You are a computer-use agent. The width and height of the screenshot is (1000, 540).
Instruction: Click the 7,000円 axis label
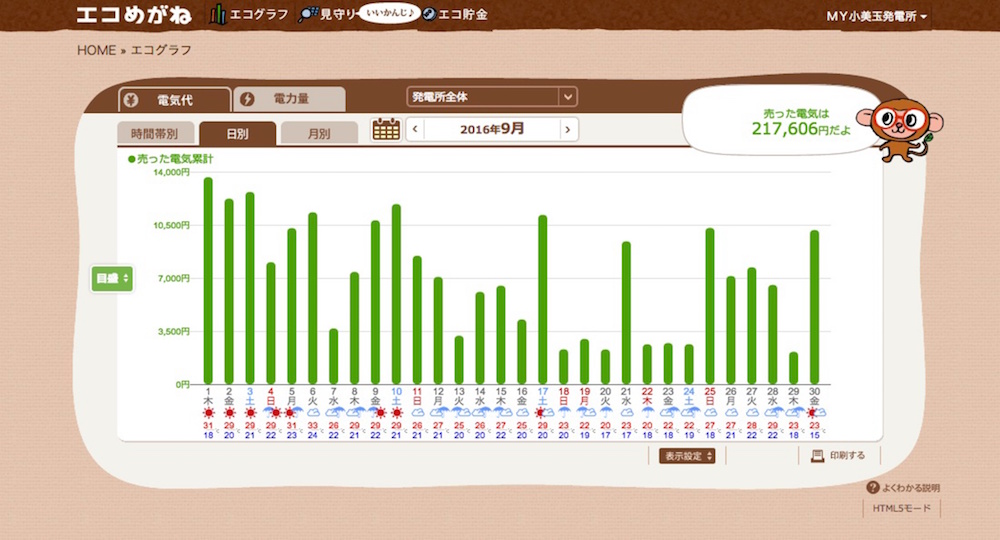click(x=174, y=279)
